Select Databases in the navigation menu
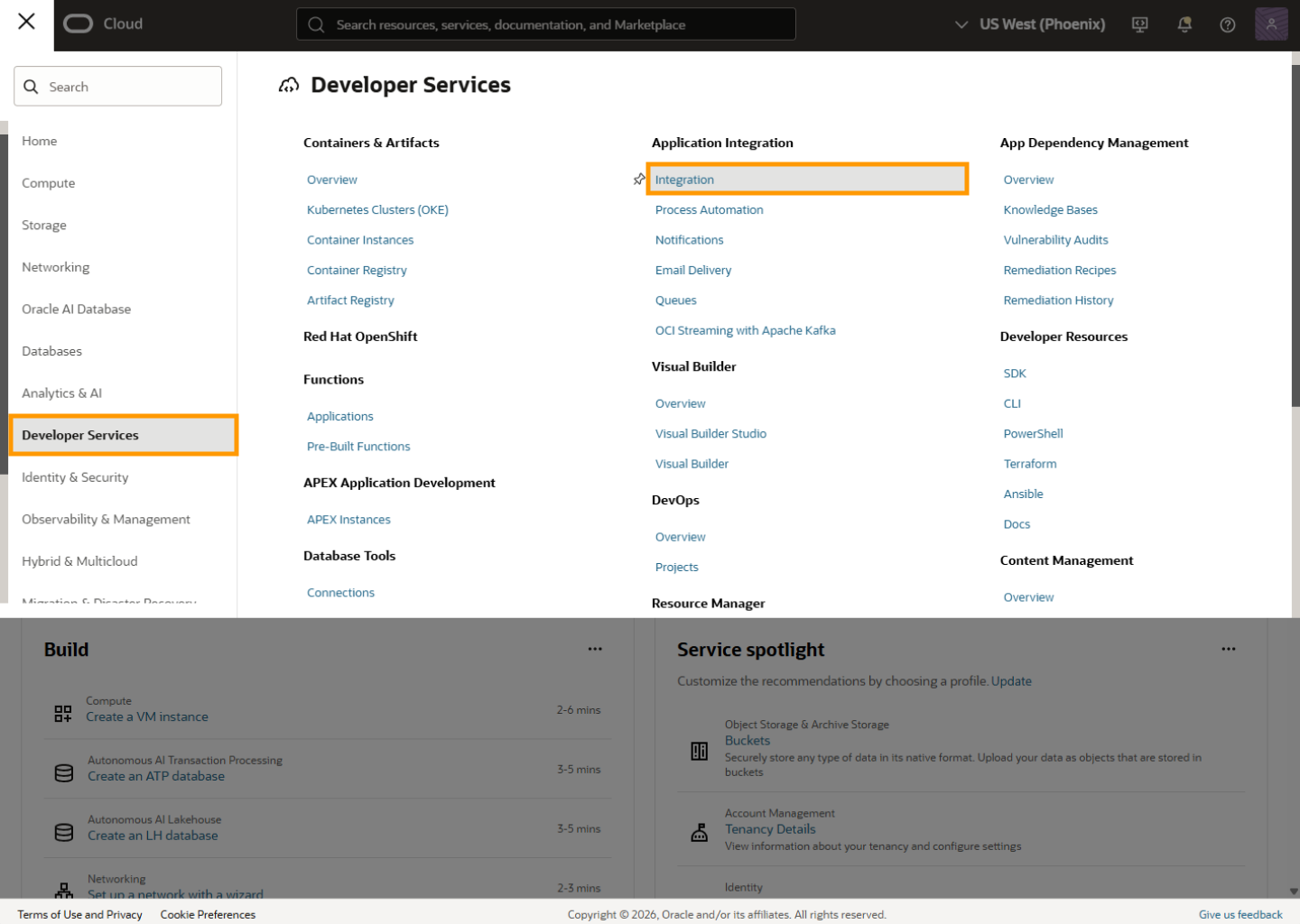The image size is (1300, 924). pyautogui.click(x=52, y=351)
